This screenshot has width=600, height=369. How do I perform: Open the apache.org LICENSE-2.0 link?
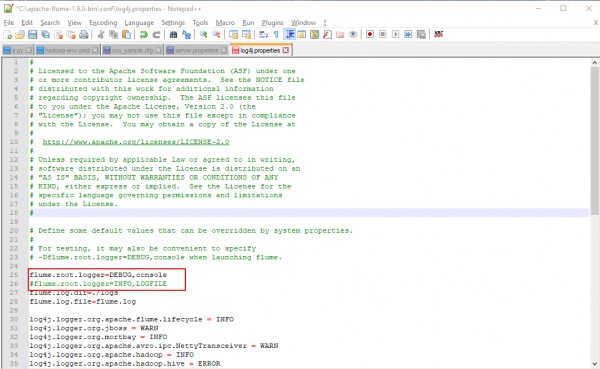(x=136, y=142)
